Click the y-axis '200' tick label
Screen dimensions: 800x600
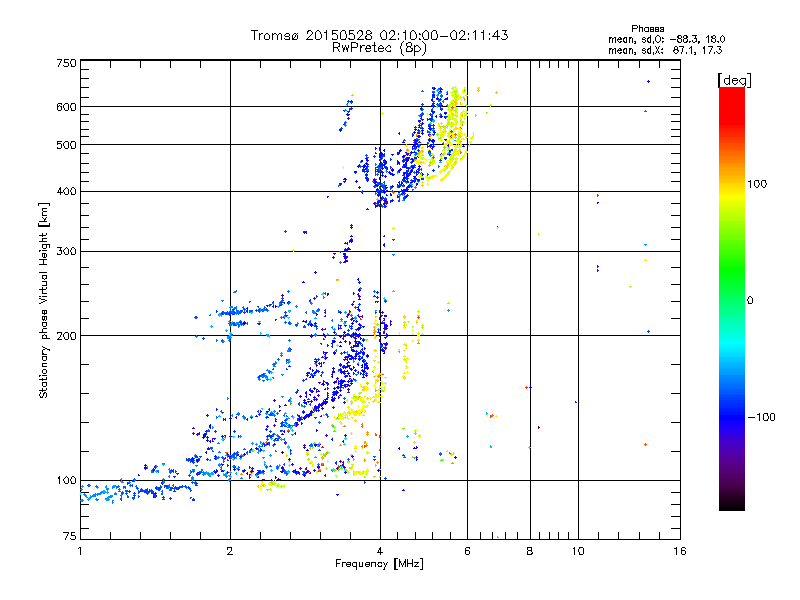pyautogui.click(x=66, y=336)
